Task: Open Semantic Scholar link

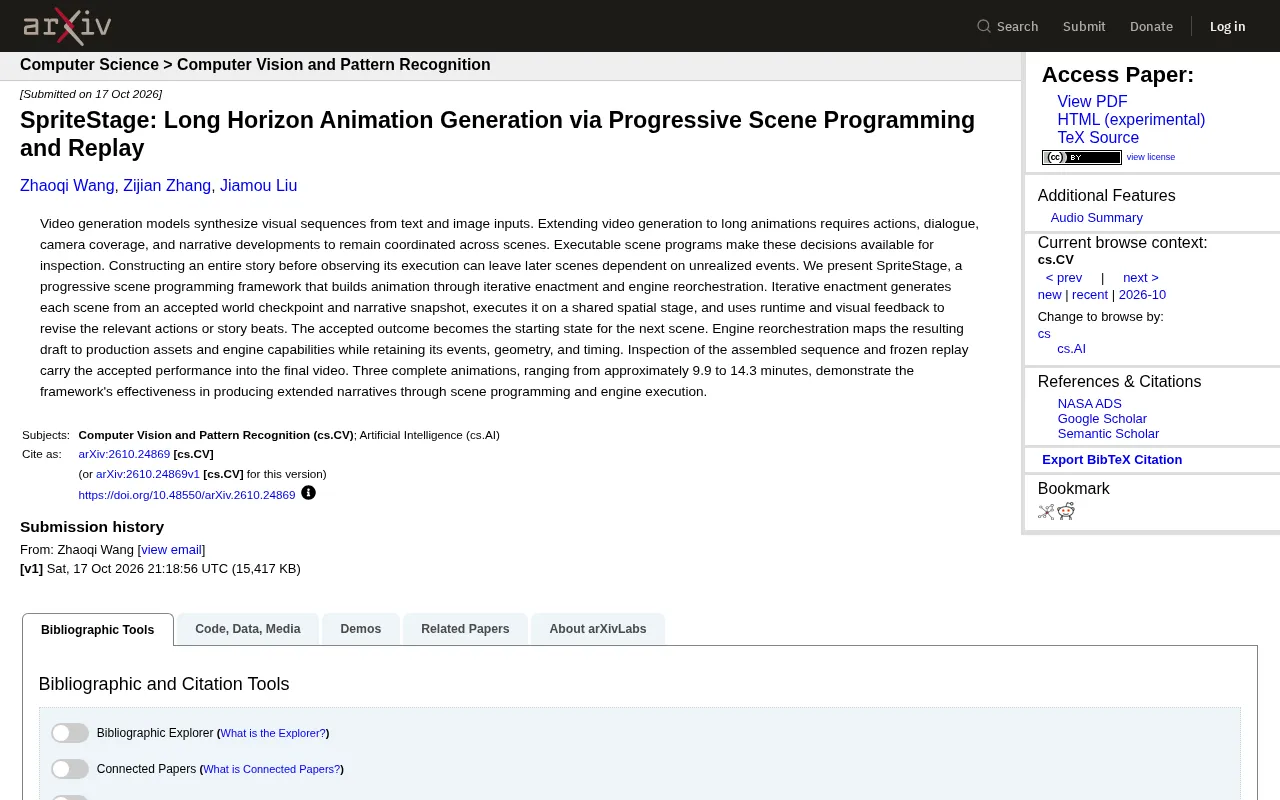Action: tap(1108, 434)
